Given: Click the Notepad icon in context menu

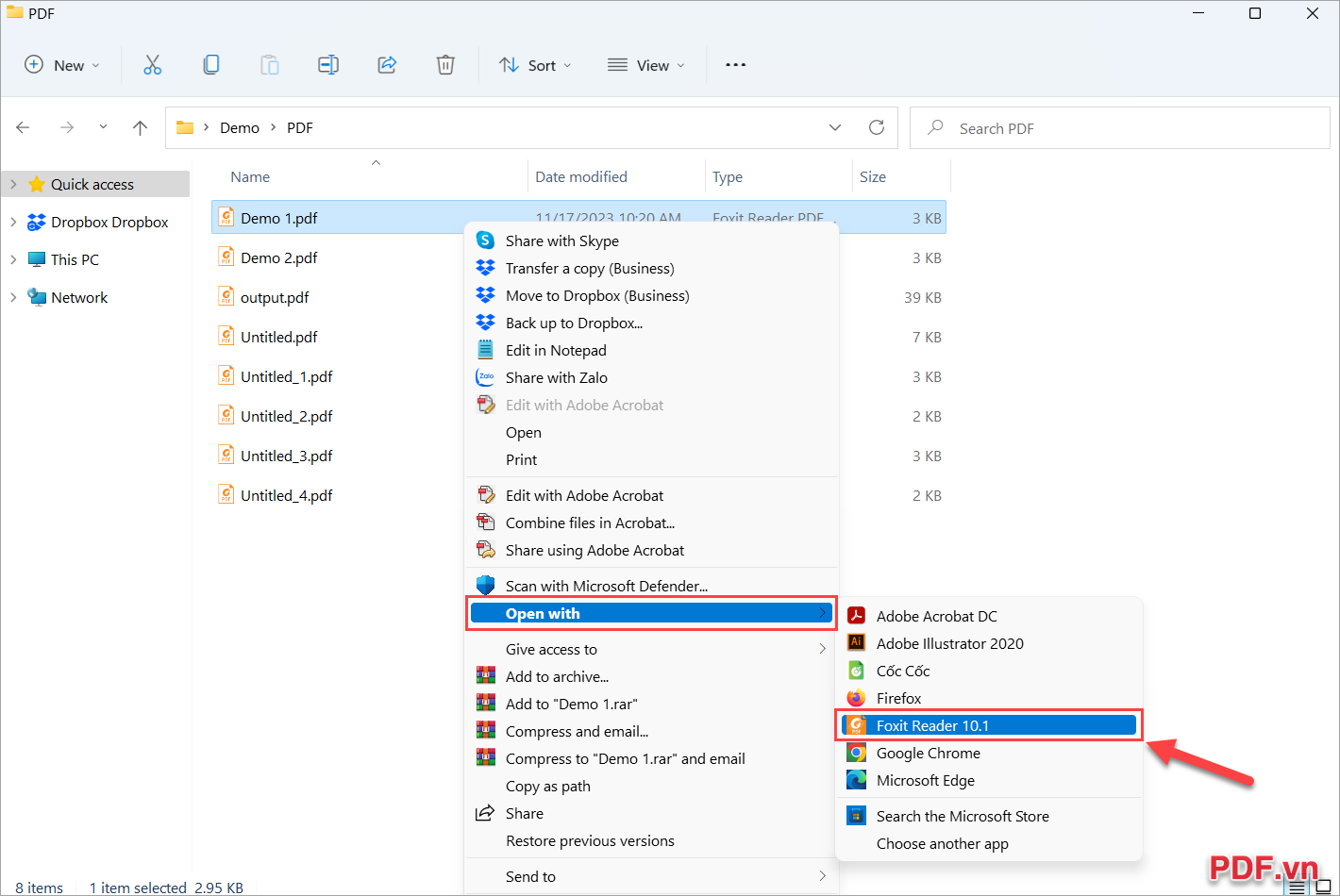Looking at the screenshot, I should (x=485, y=350).
